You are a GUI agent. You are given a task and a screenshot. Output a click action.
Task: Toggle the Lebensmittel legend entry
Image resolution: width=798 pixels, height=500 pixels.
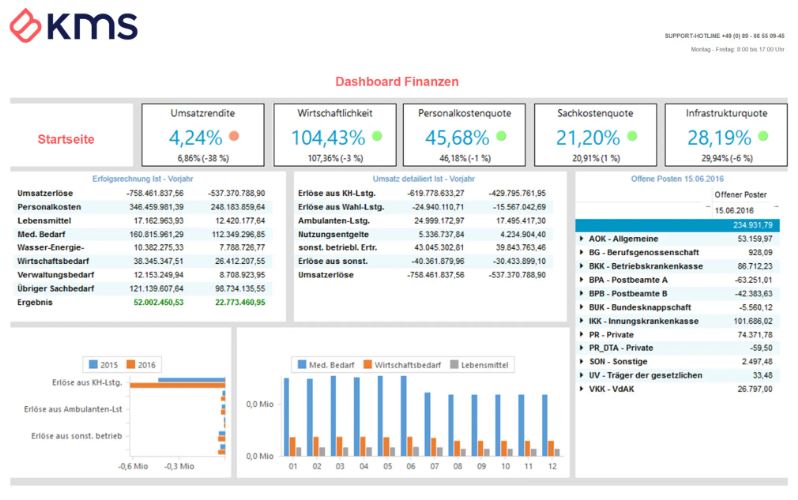point(453,365)
